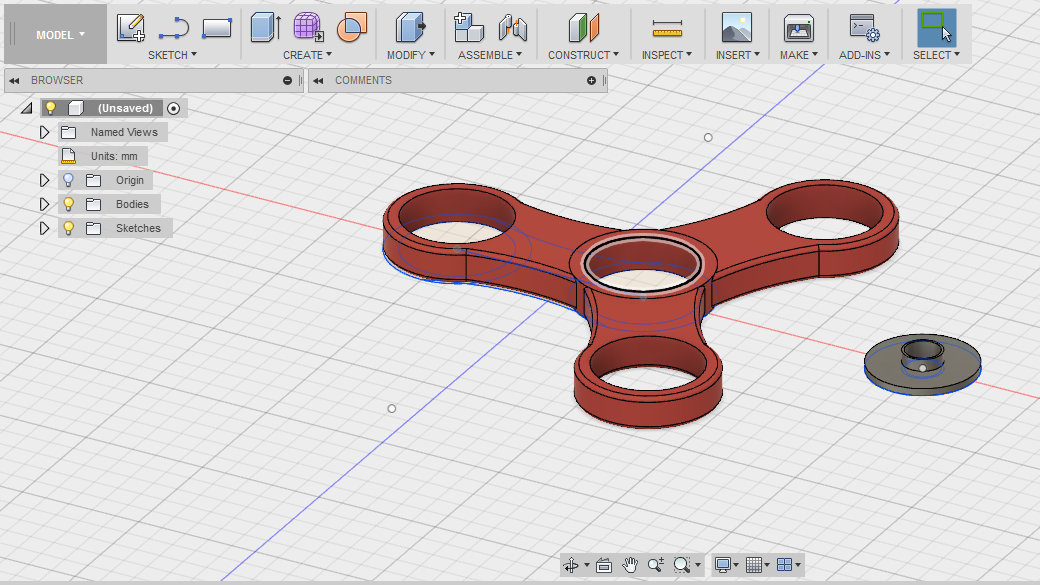Viewport: 1040px width, 585px height.
Task: Click the Construct plane icon
Action: click(x=584, y=28)
